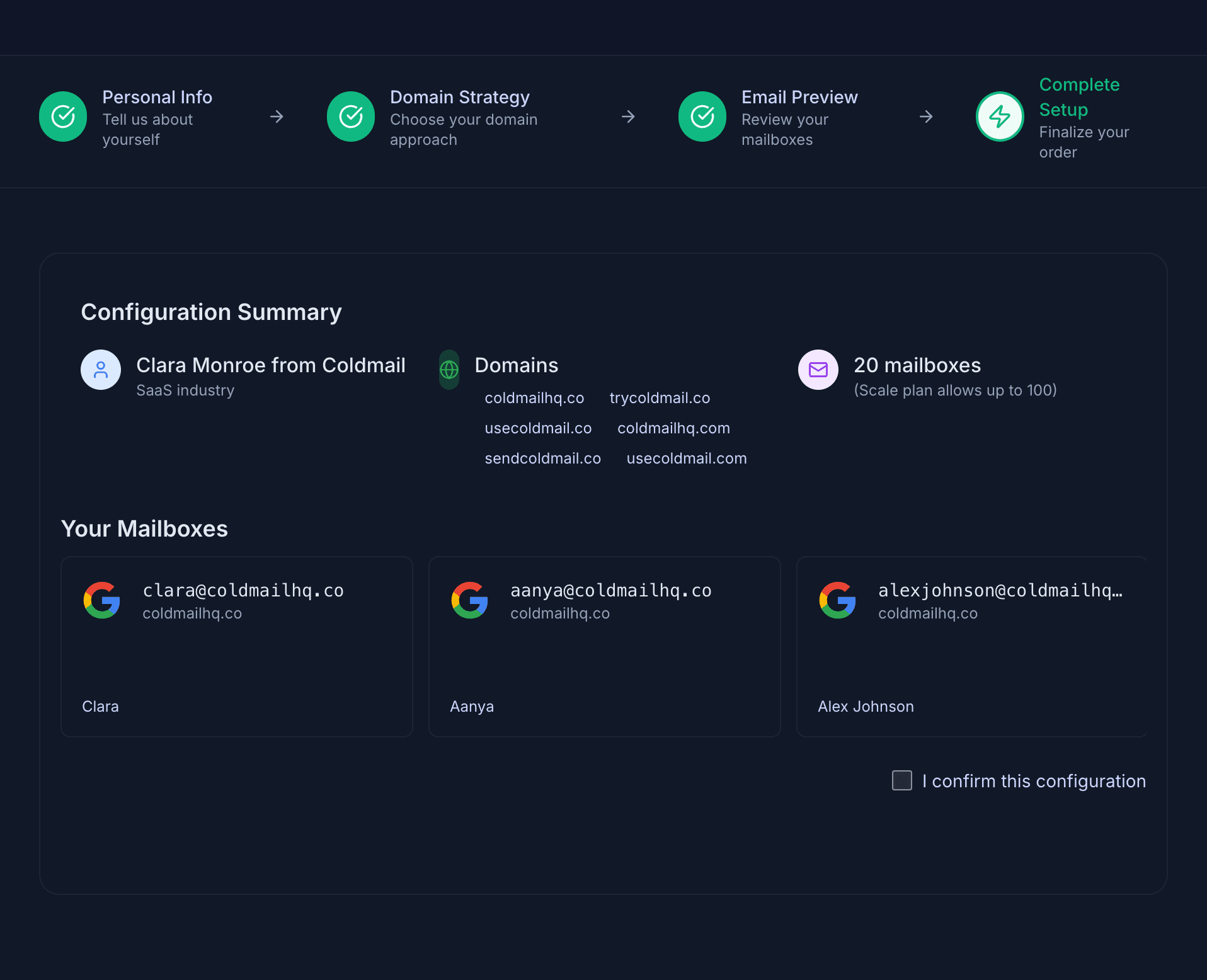Click the Complete Setup lightning bolt icon
The height and width of the screenshot is (980, 1207).
[x=1000, y=117]
